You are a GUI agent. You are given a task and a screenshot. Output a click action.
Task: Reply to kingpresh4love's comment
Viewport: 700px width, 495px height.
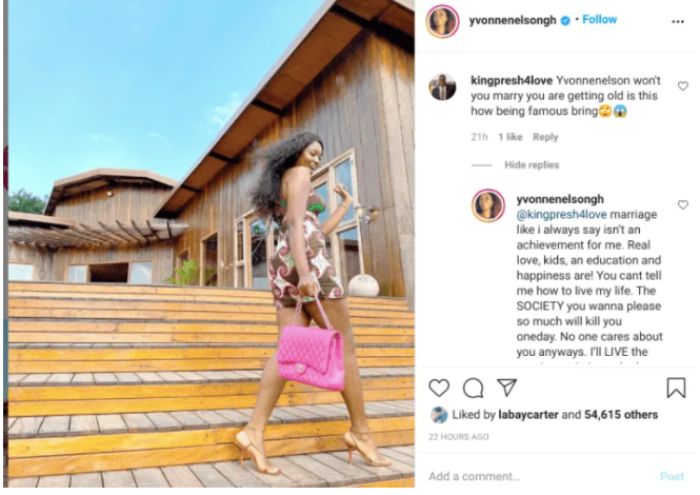click(545, 137)
